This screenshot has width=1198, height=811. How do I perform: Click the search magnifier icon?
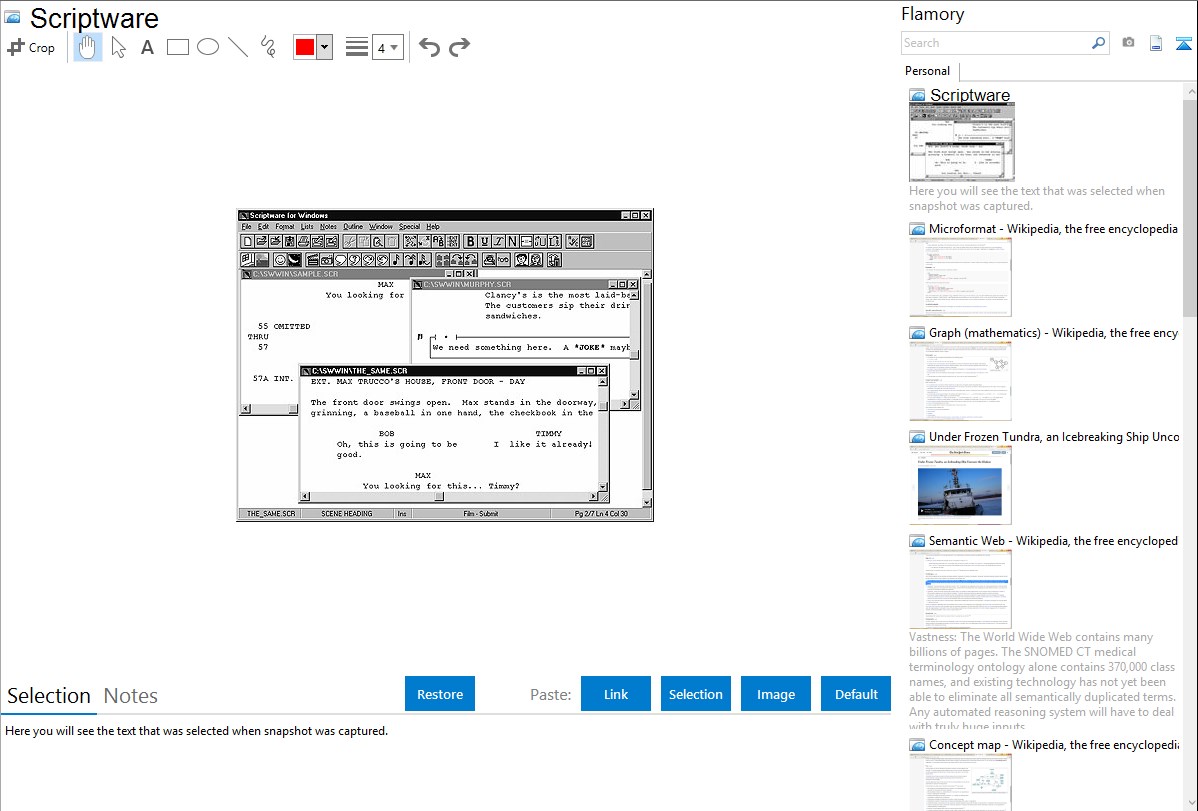(x=1098, y=43)
